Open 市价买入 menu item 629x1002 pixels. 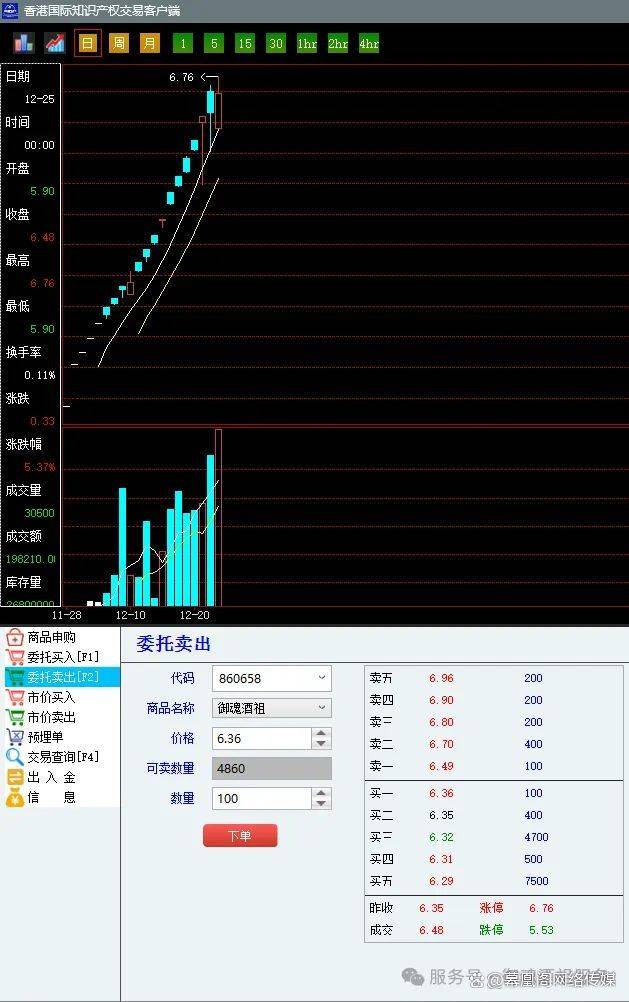pyautogui.click(x=61, y=697)
